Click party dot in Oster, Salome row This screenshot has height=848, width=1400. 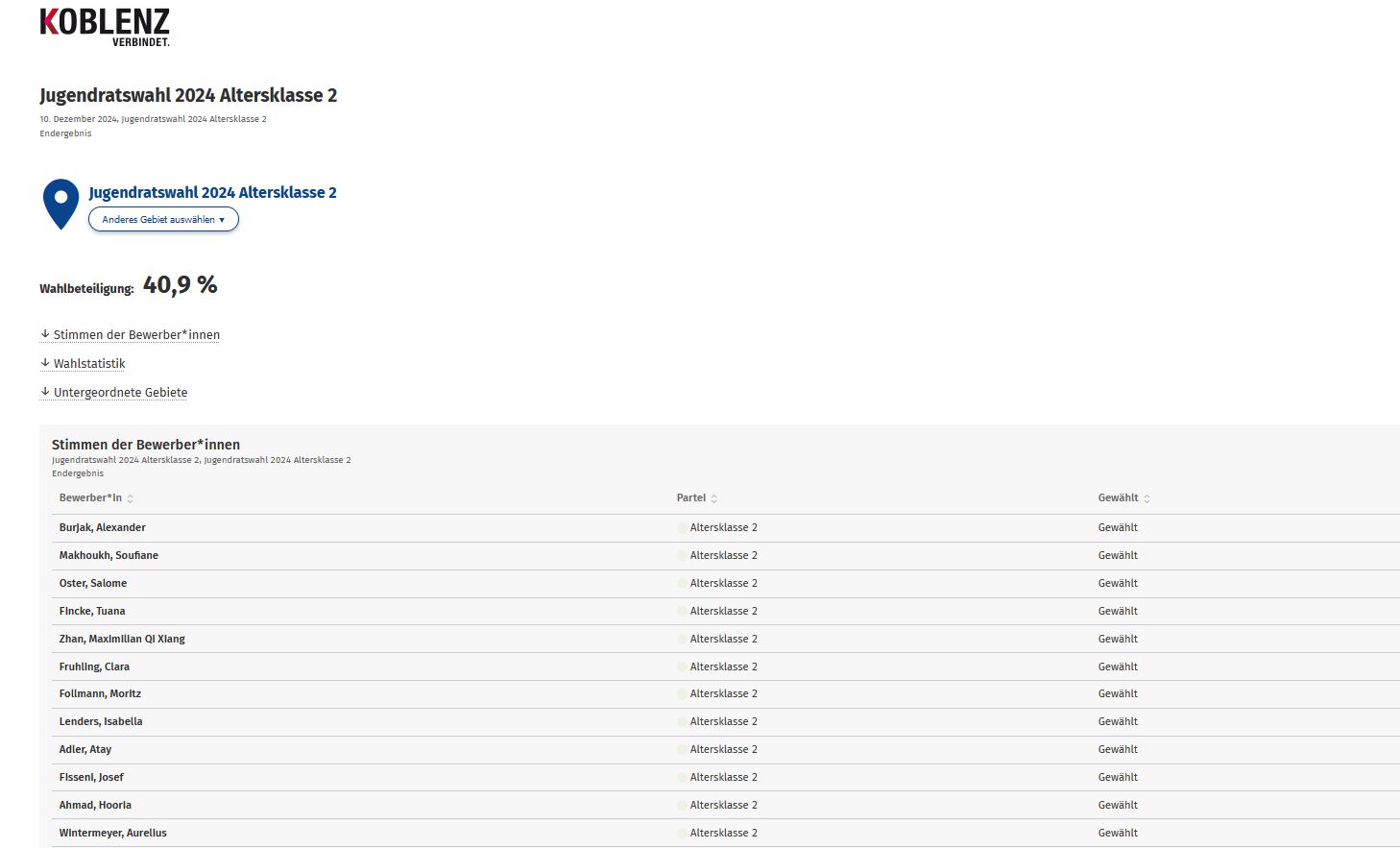(x=682, y=584)
